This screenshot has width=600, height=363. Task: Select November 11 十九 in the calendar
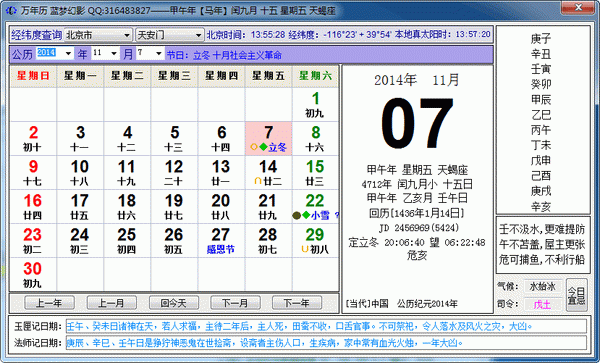click(127, 173)
